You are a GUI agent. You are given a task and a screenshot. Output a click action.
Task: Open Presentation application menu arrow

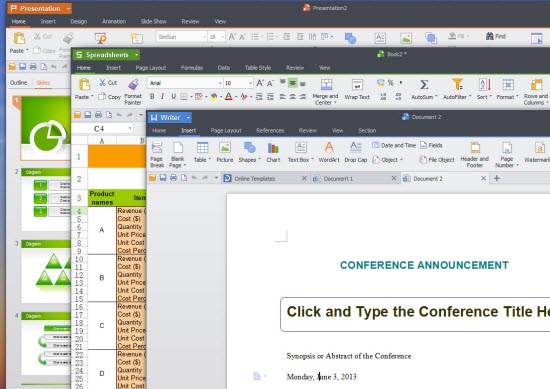click(68, 8)
